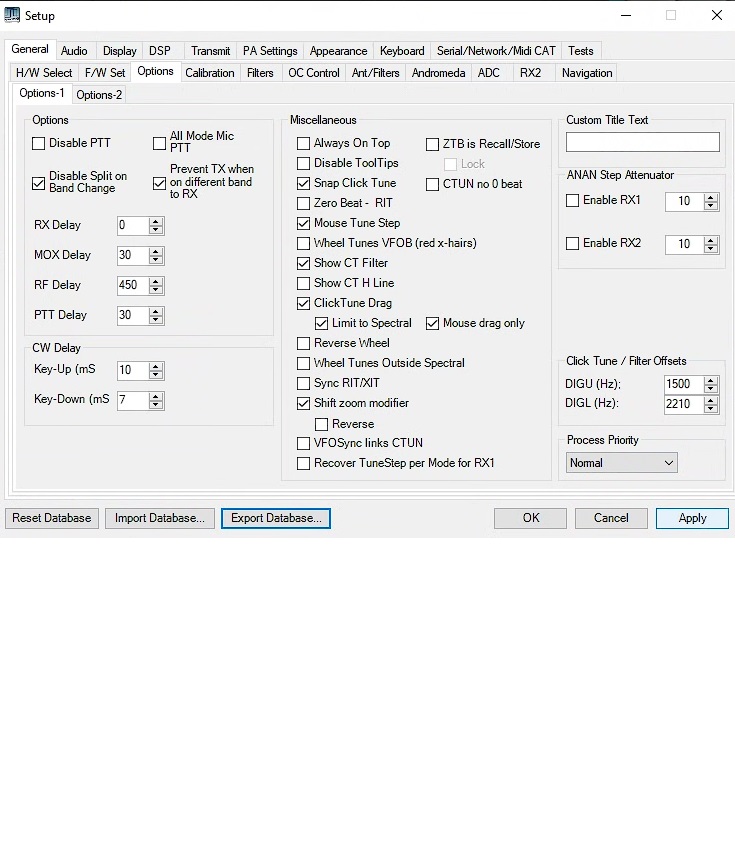
Task: Increase the CW Key-Up delay value
Action: [156, 366]
